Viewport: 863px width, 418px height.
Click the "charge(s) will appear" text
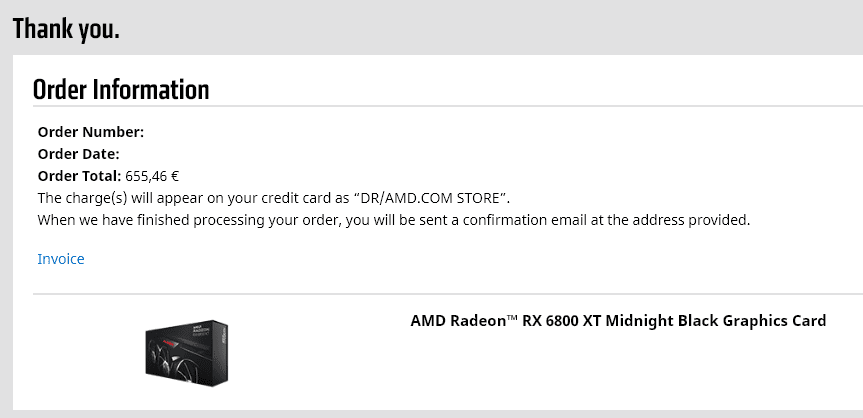pyautogui.click(x=130, y=197)
